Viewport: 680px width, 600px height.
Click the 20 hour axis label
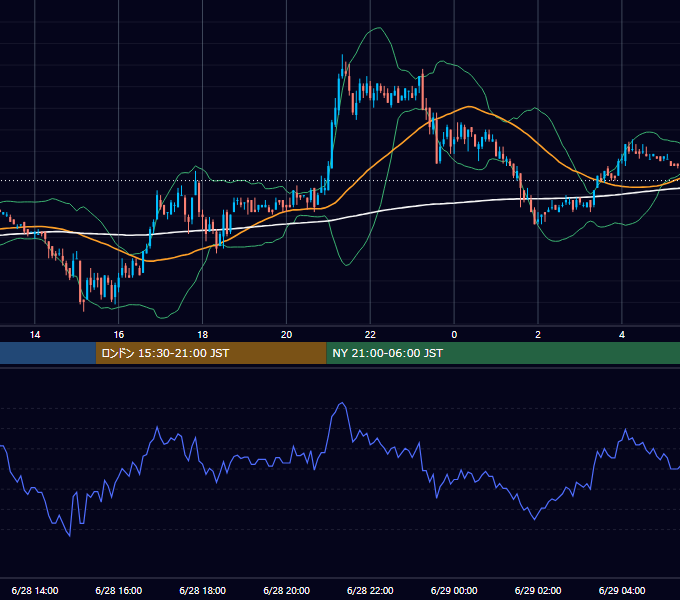[286, 335]
